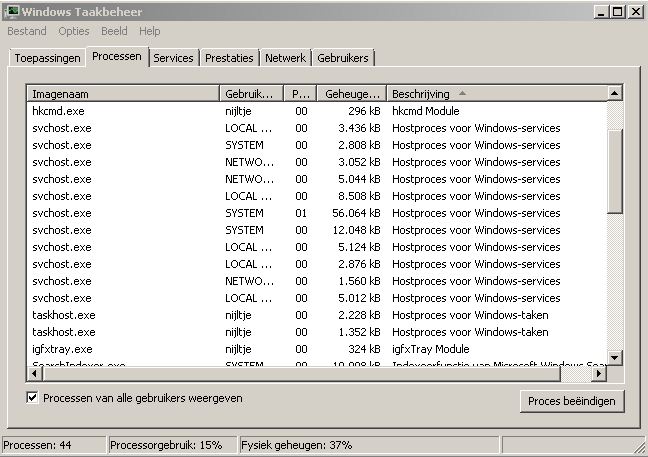Screen dimensions: 648x457
Task: Select svchost.exe using 2.876 kB
Action: click(317, 264)
